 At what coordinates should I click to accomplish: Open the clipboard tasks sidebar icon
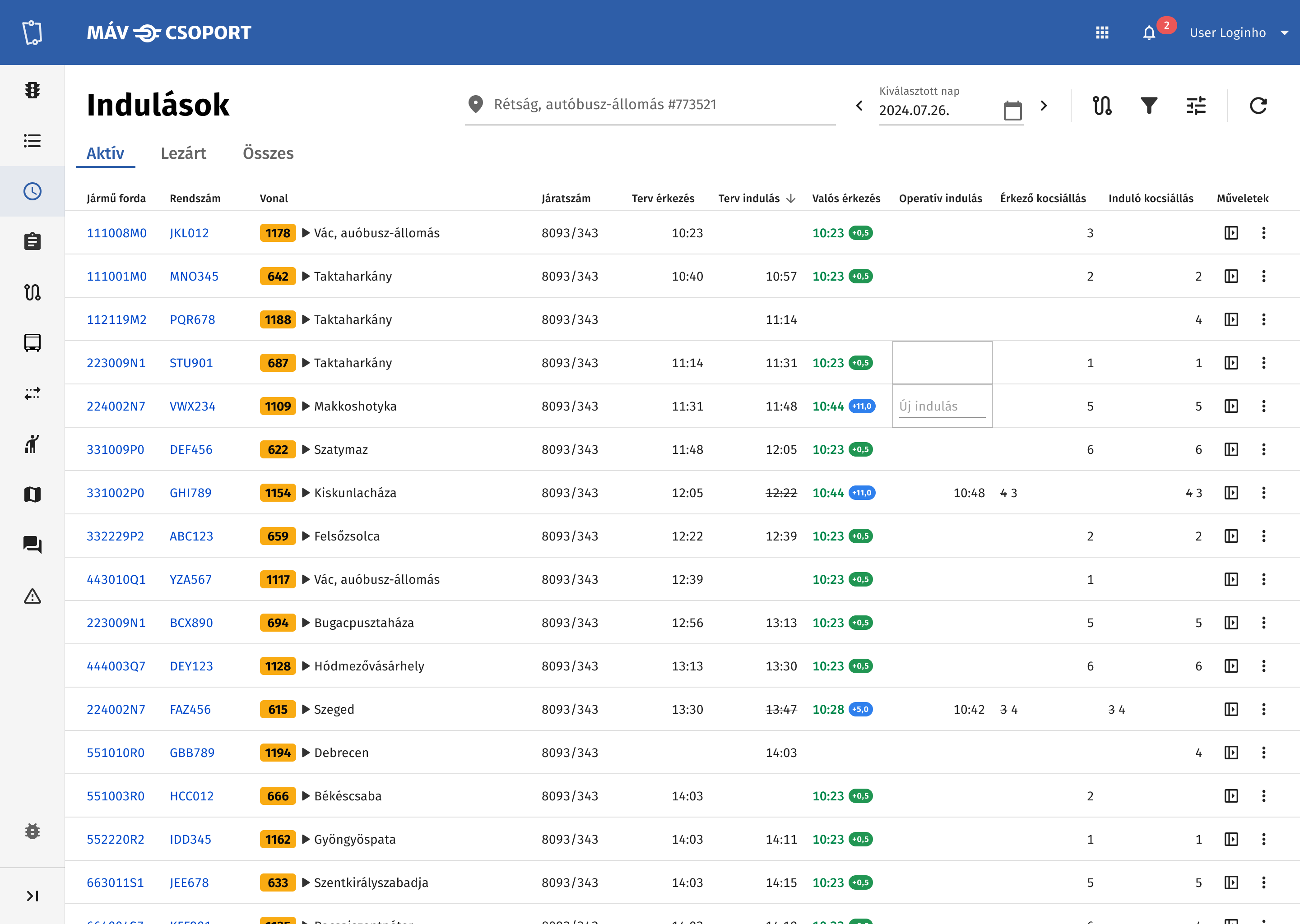click(x=32, y=241)
